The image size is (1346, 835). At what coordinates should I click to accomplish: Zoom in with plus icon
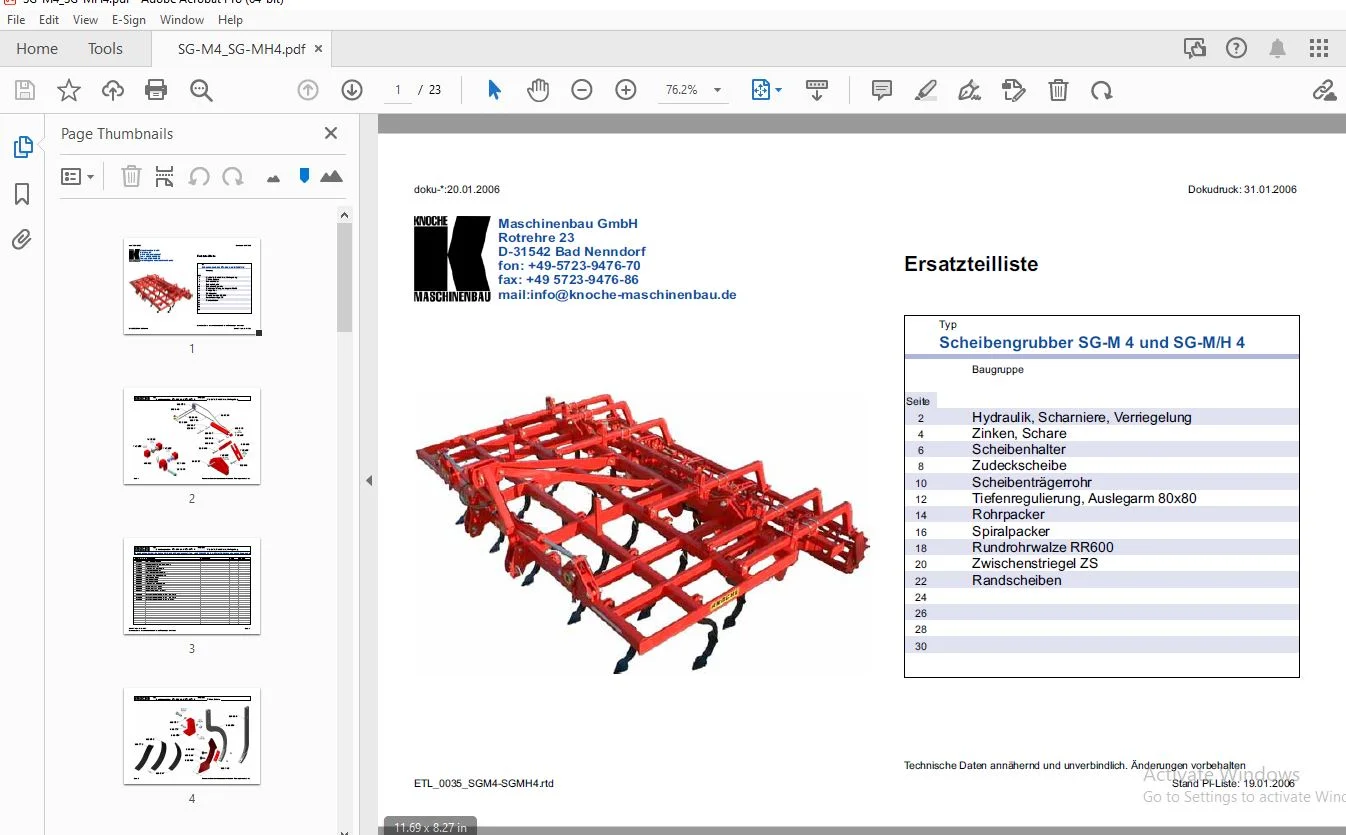pyautogui.click(x=626, y=90)
